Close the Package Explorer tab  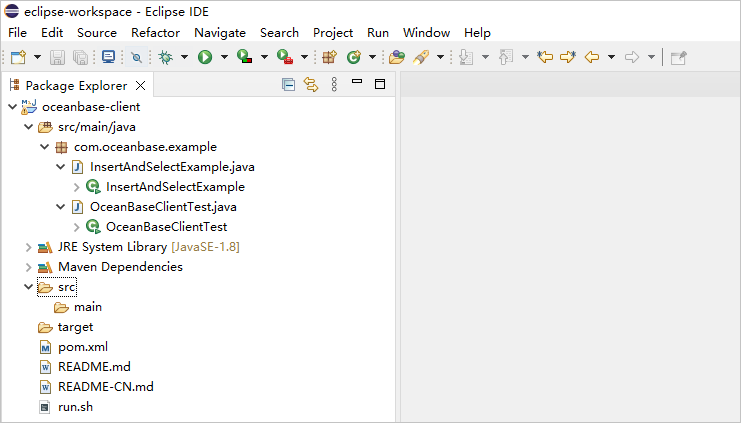(140, 86)
